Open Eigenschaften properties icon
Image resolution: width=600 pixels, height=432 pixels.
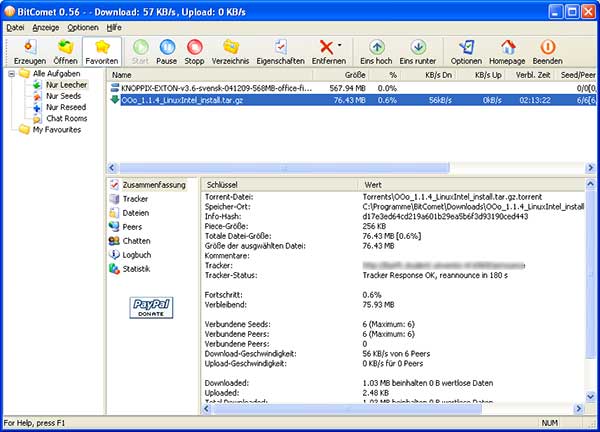click(280, 52)
